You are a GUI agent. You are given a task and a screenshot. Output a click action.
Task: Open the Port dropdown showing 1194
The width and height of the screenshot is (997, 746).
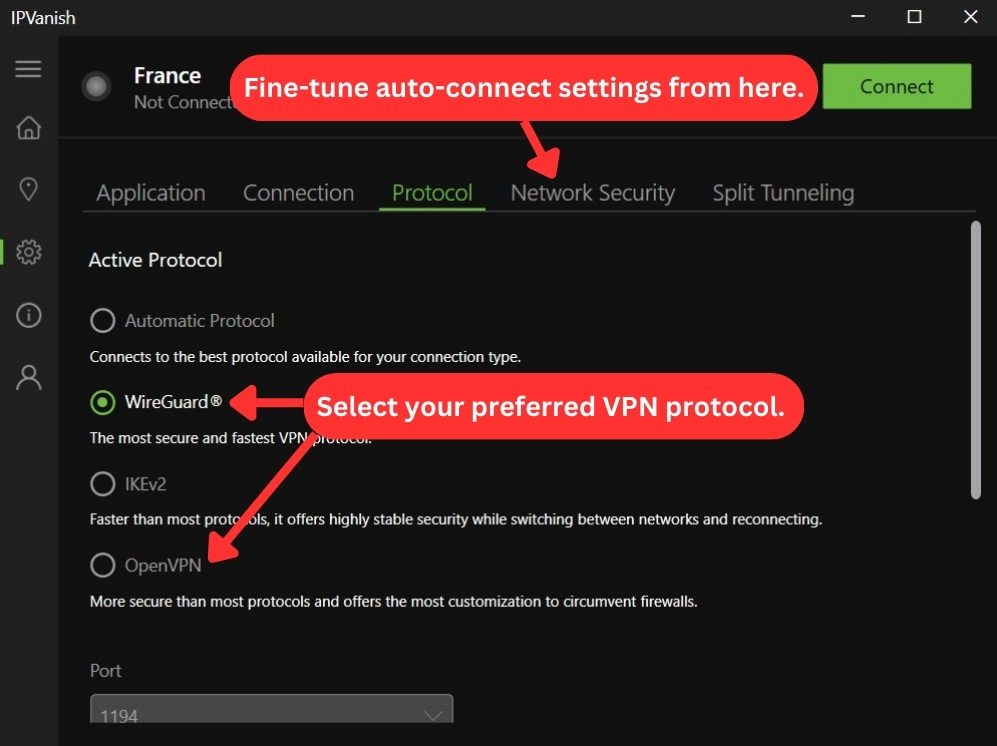(272, 709)
